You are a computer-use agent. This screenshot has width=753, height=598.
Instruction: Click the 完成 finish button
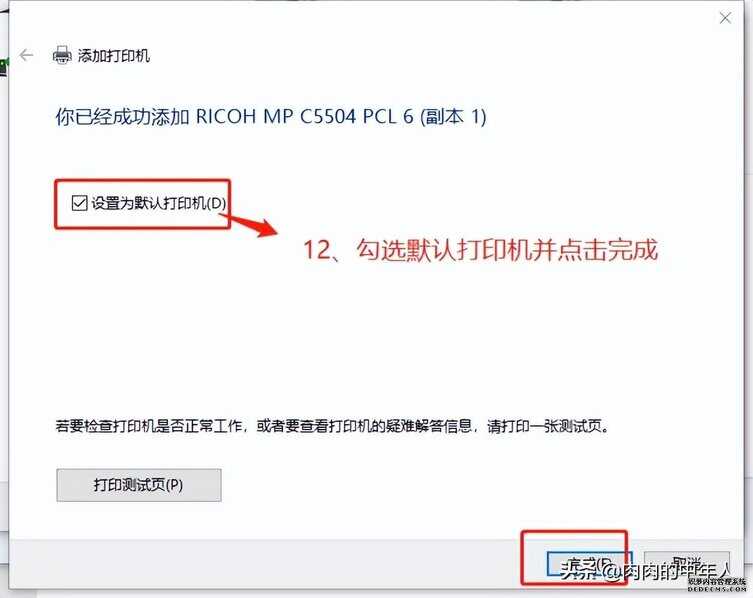[589, 564]
